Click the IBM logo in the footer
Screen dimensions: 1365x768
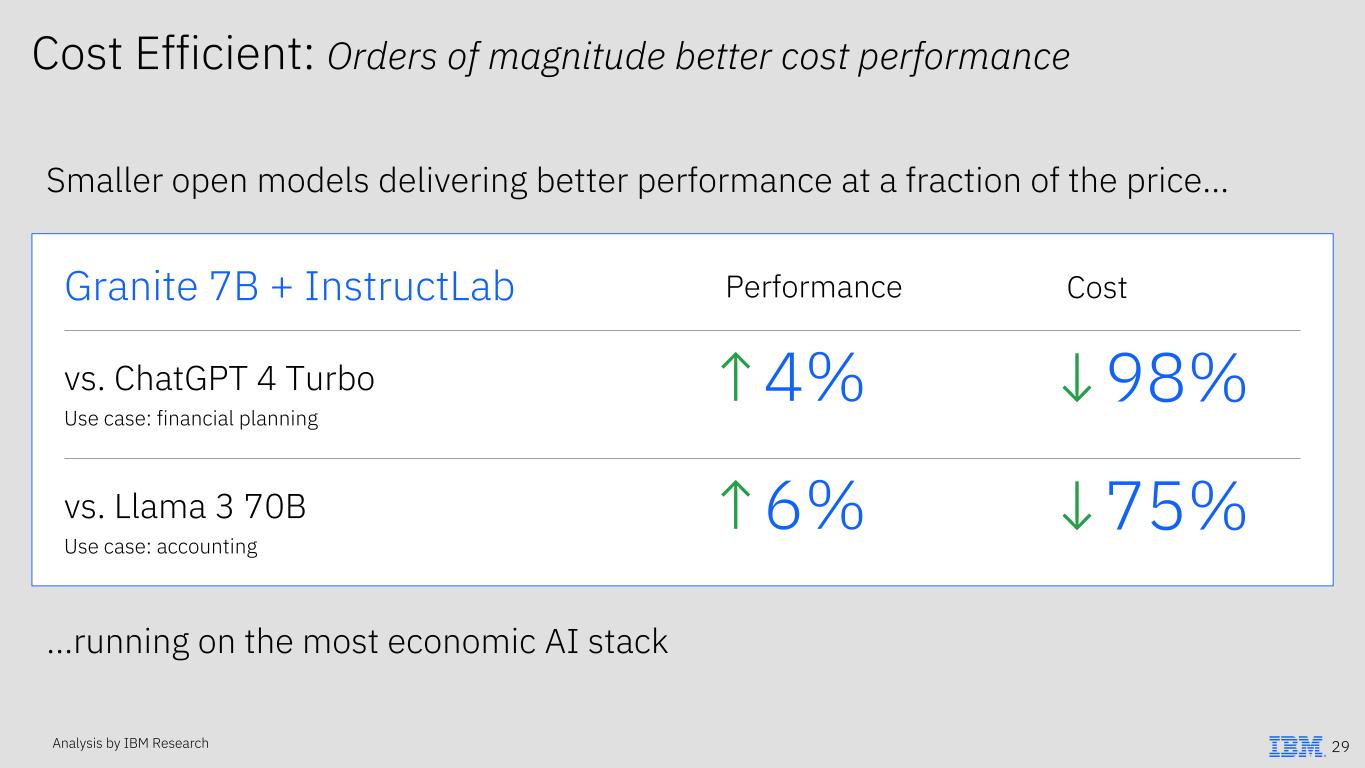[x=1296, y=746]
